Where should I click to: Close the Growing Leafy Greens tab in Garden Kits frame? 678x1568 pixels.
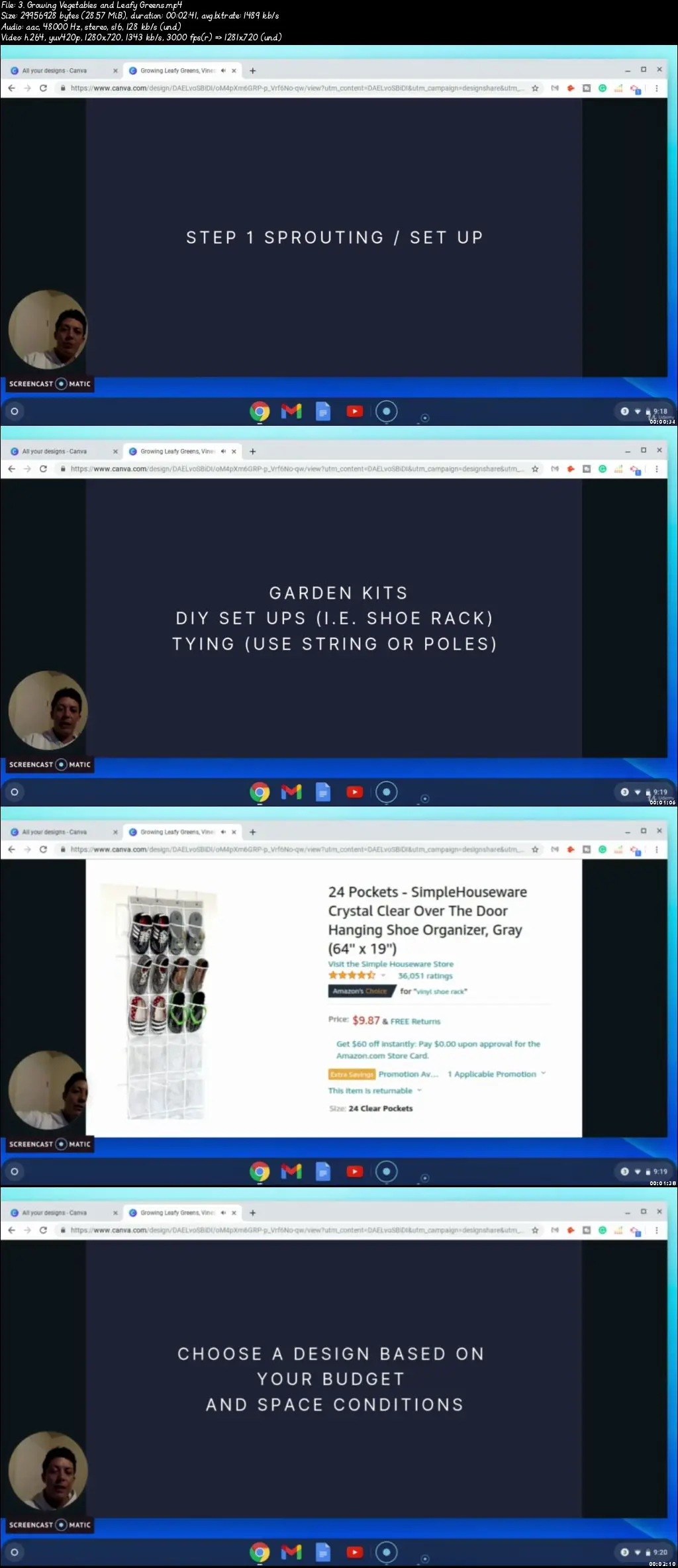click(234, 452)
